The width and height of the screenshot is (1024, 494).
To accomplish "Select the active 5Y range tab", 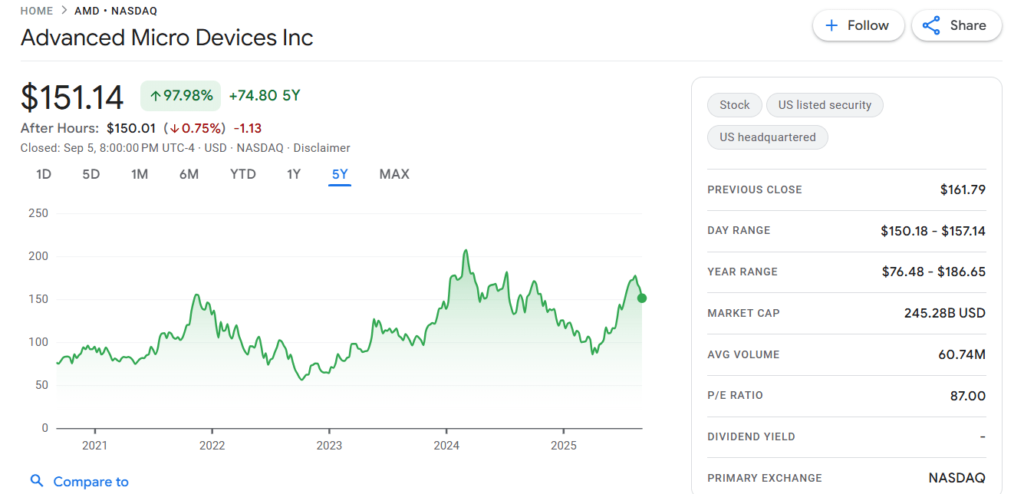I will (340, 174).
